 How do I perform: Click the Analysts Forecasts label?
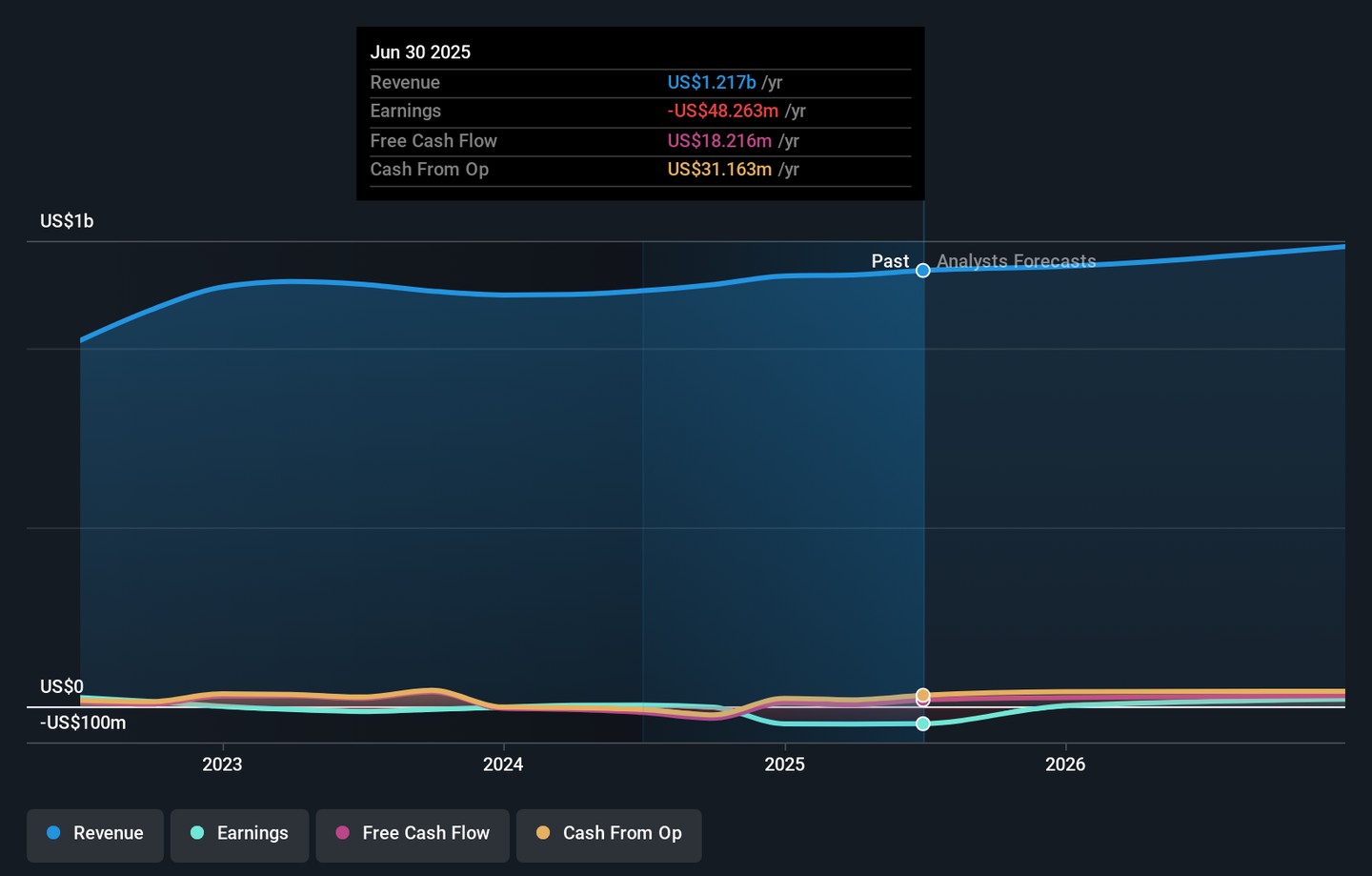pos(1016,261)
